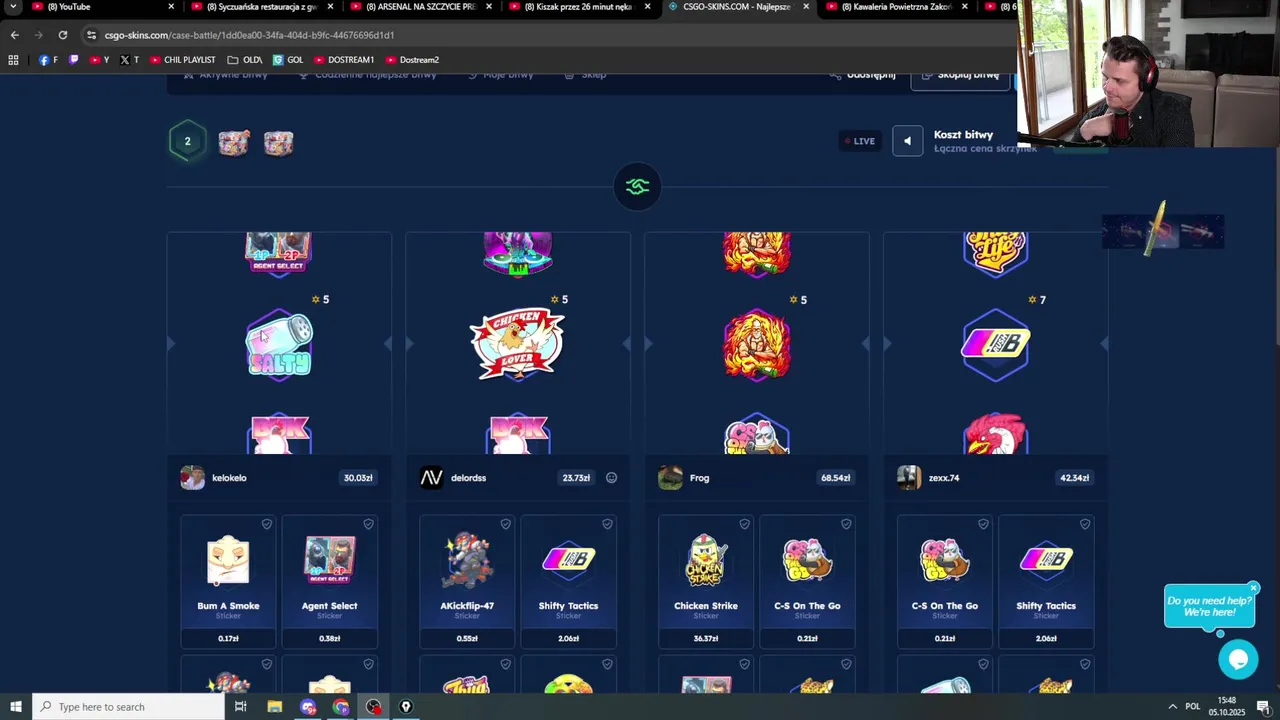Viewport: 1280px width, 720px height.
Task: Click Frog's total value 68.54zł
Action: coord(835,478)
